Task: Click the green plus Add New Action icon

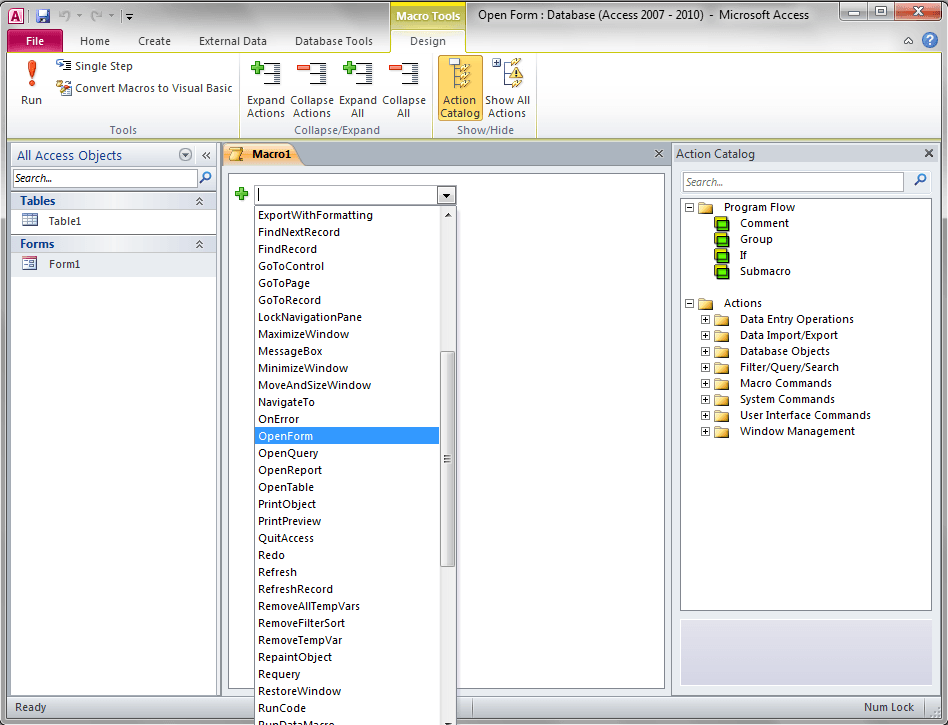Action: pyautogui.click(x=241, y=193)
